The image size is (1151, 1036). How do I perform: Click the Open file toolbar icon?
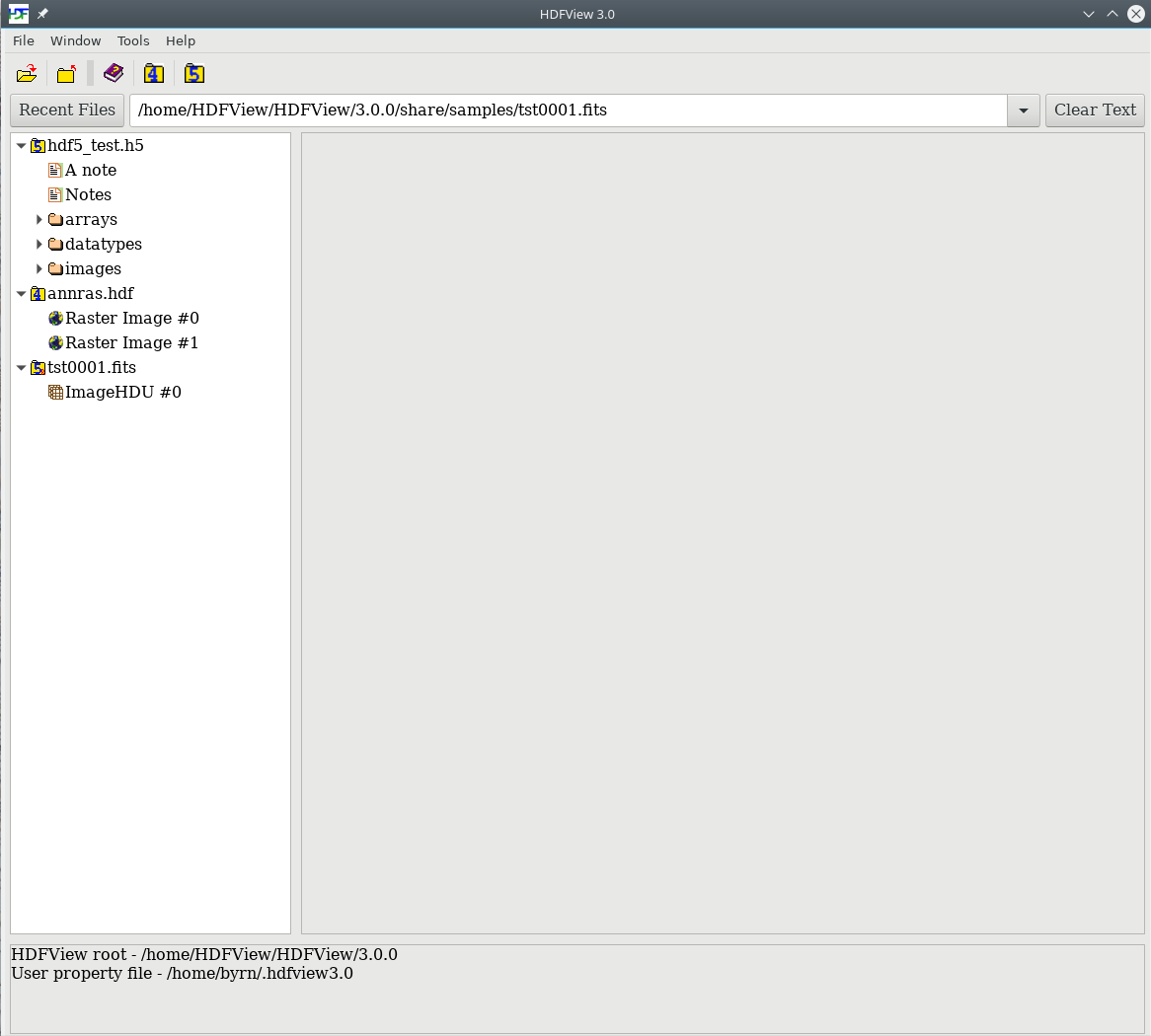pos(27,73)
